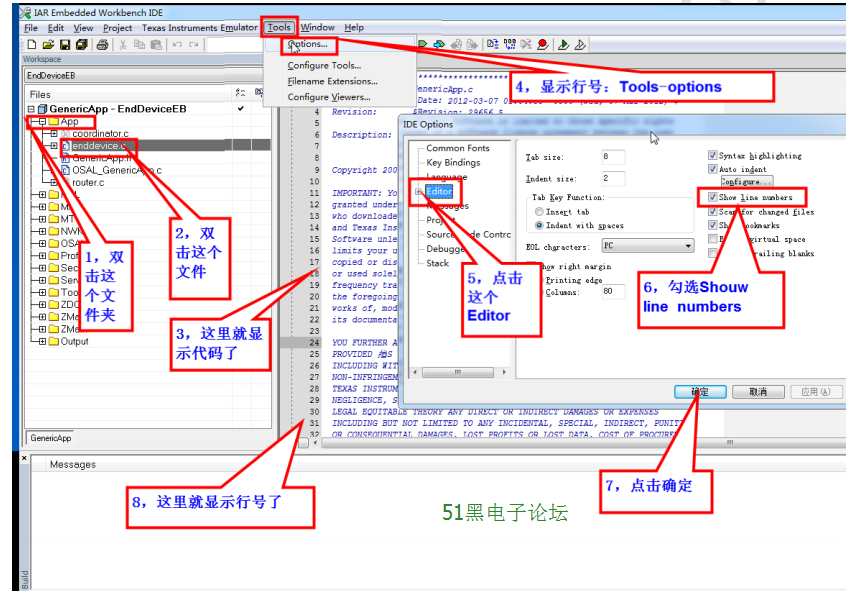Click the Undo toolbar icon
This screenshot has width=851, height=591.
point(177,45)
